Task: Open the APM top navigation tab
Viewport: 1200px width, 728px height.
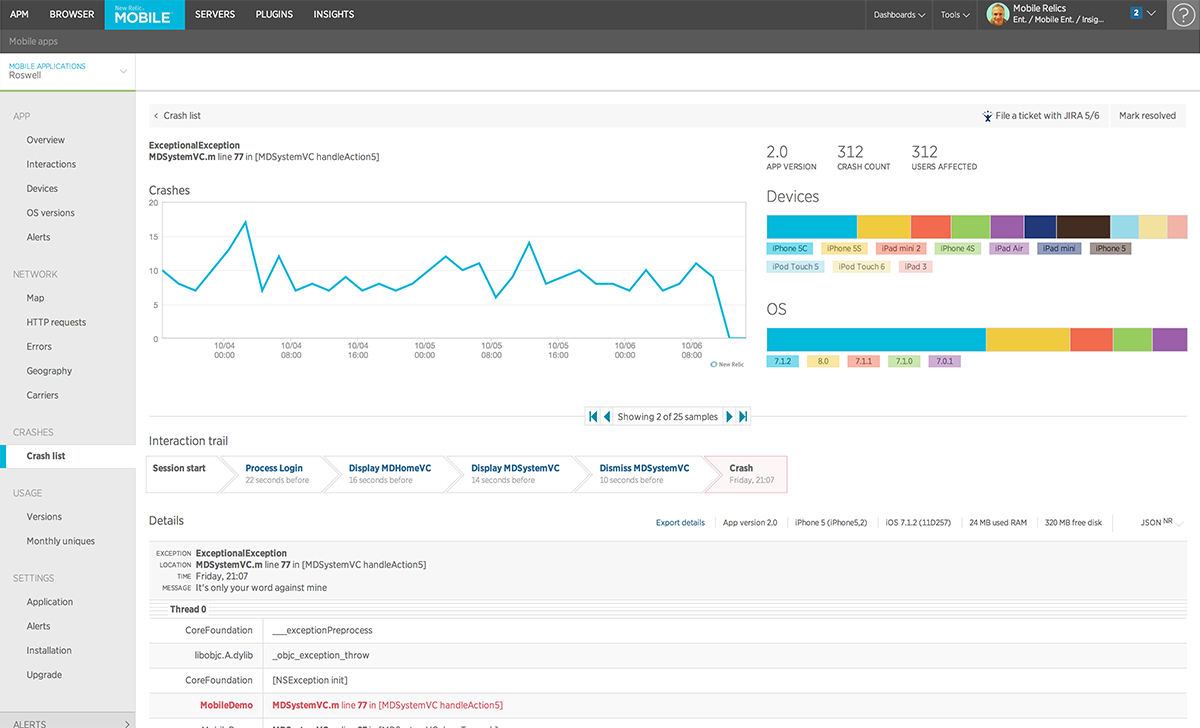Action: point(19,14)
